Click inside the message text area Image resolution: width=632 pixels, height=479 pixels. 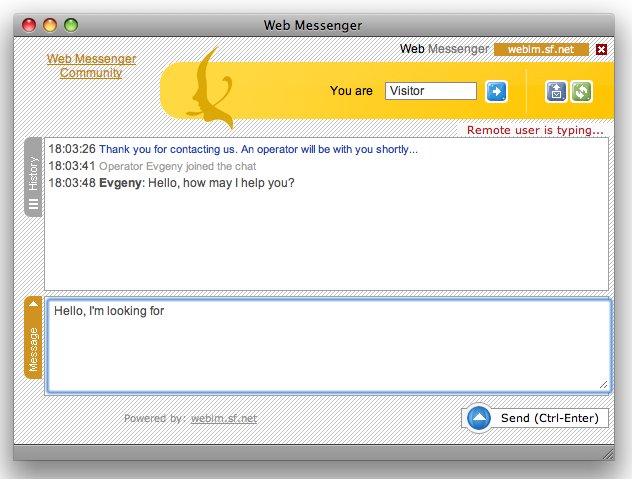[327, 345]
